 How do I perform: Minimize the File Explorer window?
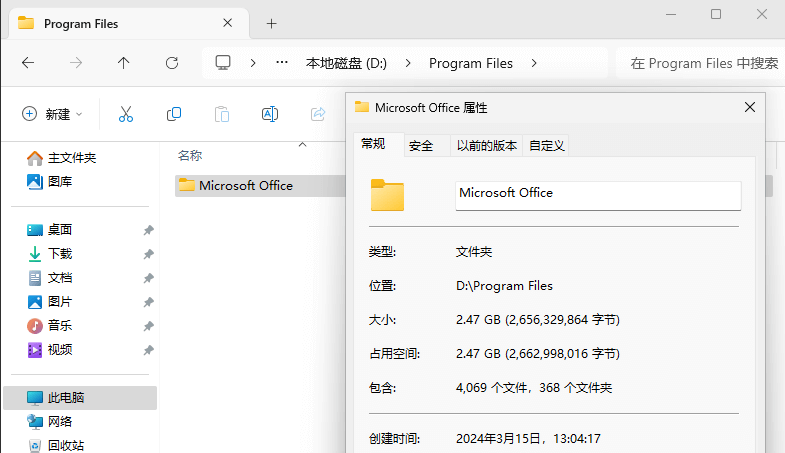click(x=671, y=14)
